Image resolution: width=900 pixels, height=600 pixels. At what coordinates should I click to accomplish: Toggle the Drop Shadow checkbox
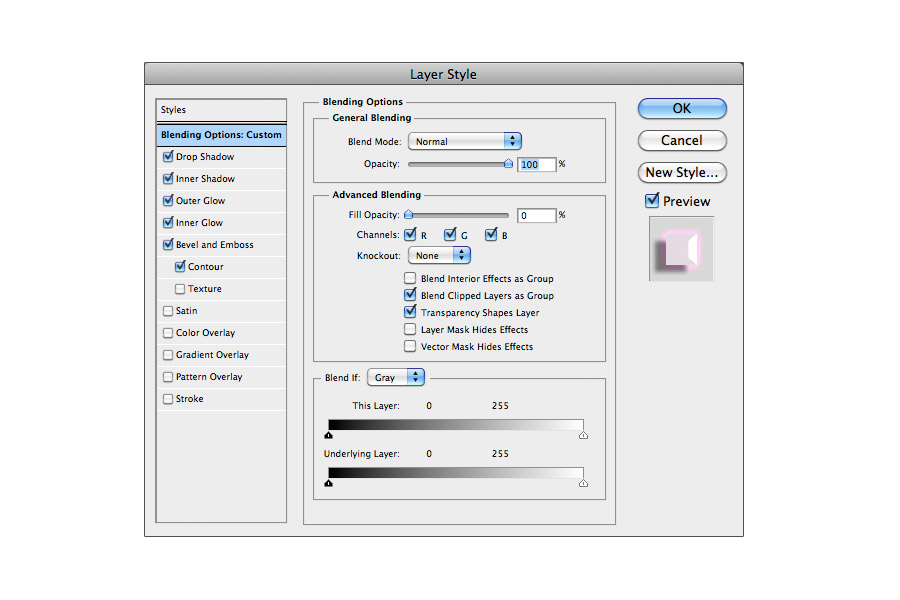168,157
